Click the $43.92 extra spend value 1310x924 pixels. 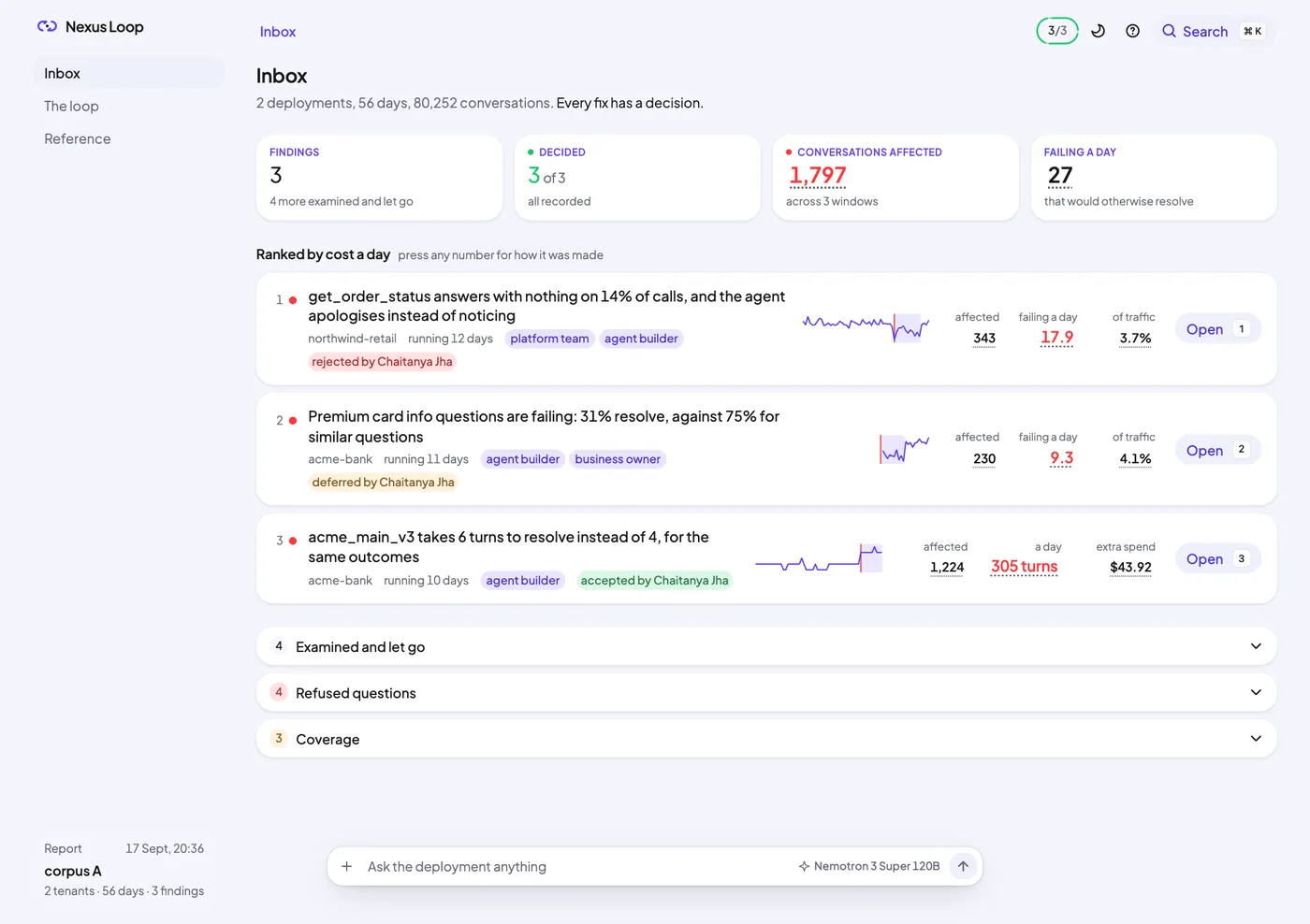point(1130,568)
